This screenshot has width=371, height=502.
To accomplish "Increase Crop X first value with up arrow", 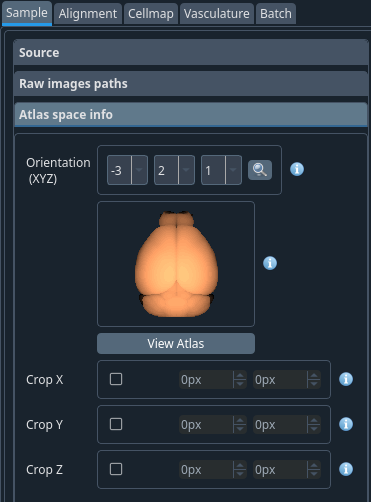I will 240,375.
